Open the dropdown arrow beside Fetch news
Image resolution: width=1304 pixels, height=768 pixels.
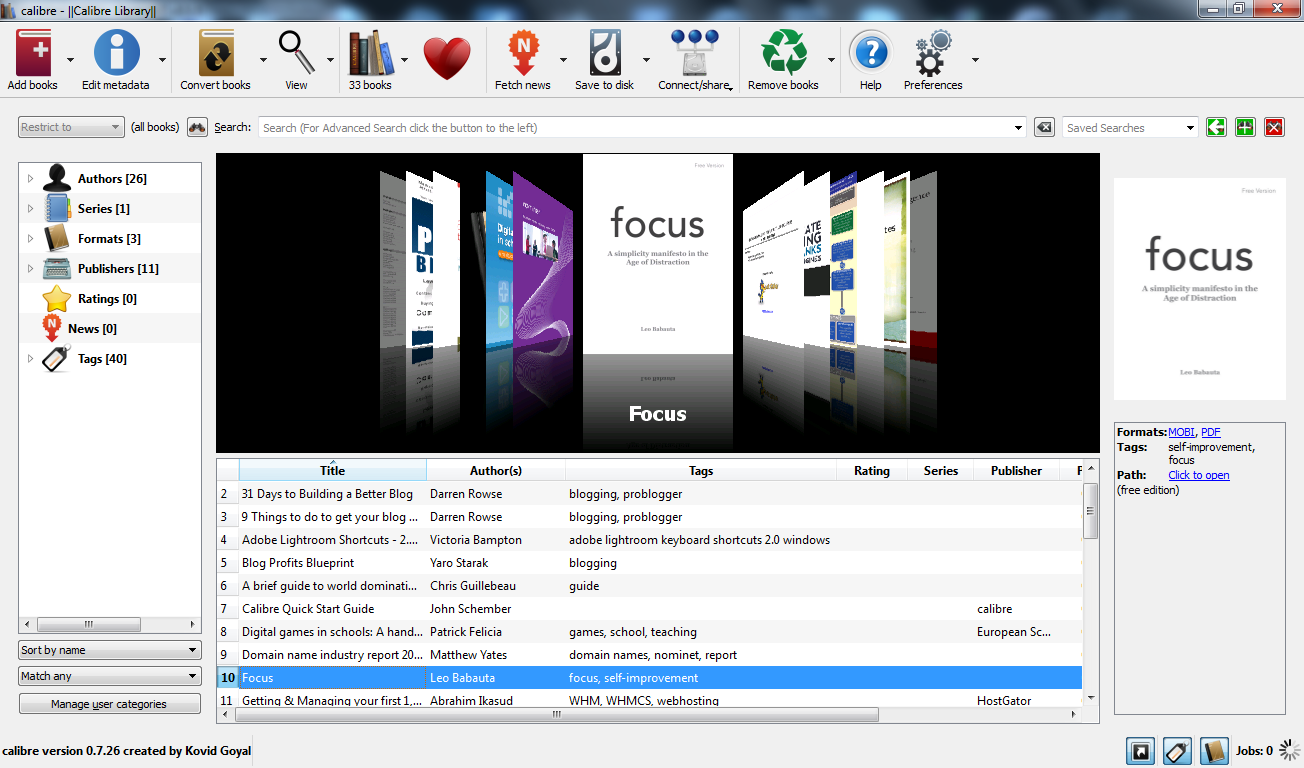point(563,60)
